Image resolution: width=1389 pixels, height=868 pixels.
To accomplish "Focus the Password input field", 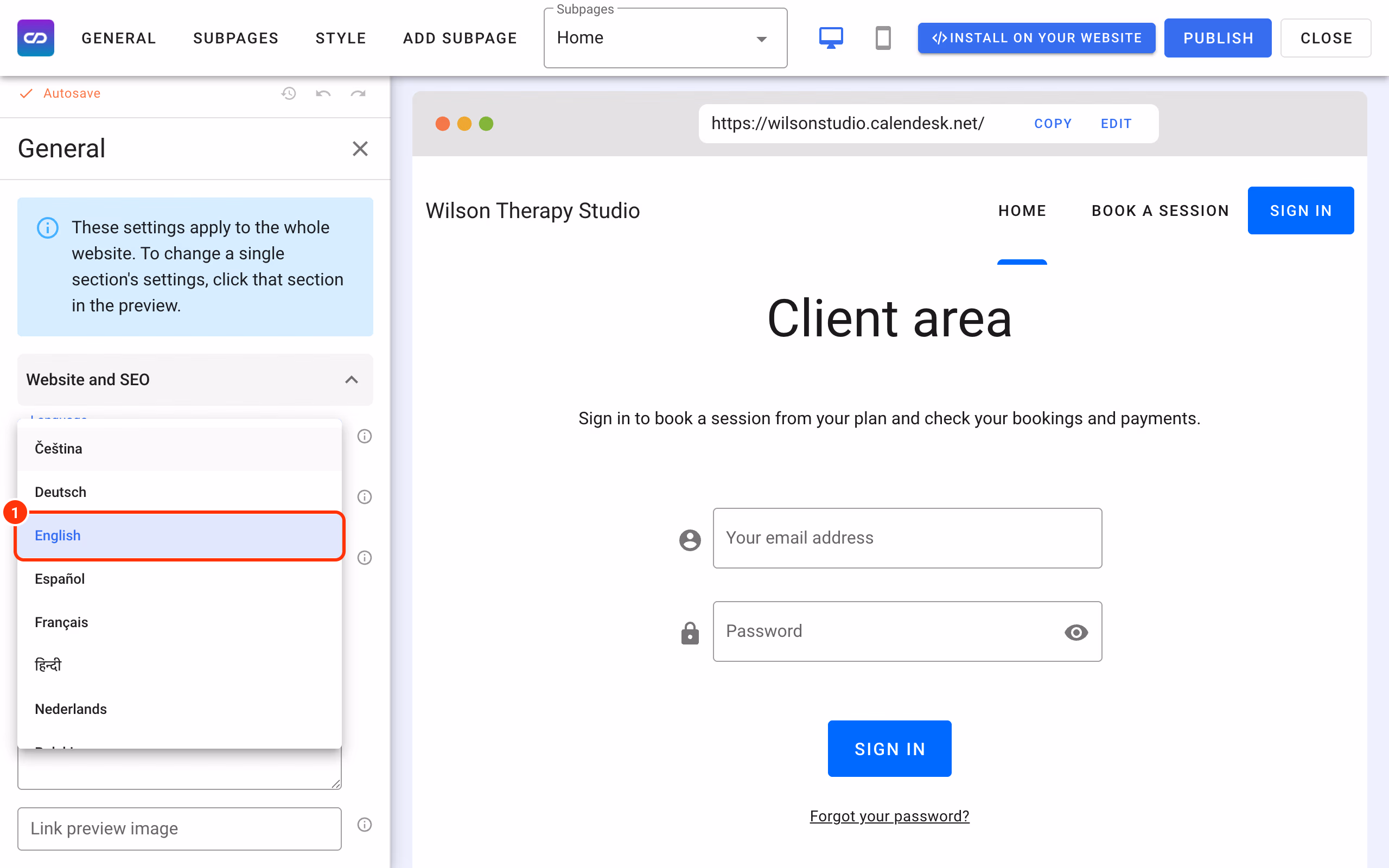I will pyautogui.click(x=907, y=631).
